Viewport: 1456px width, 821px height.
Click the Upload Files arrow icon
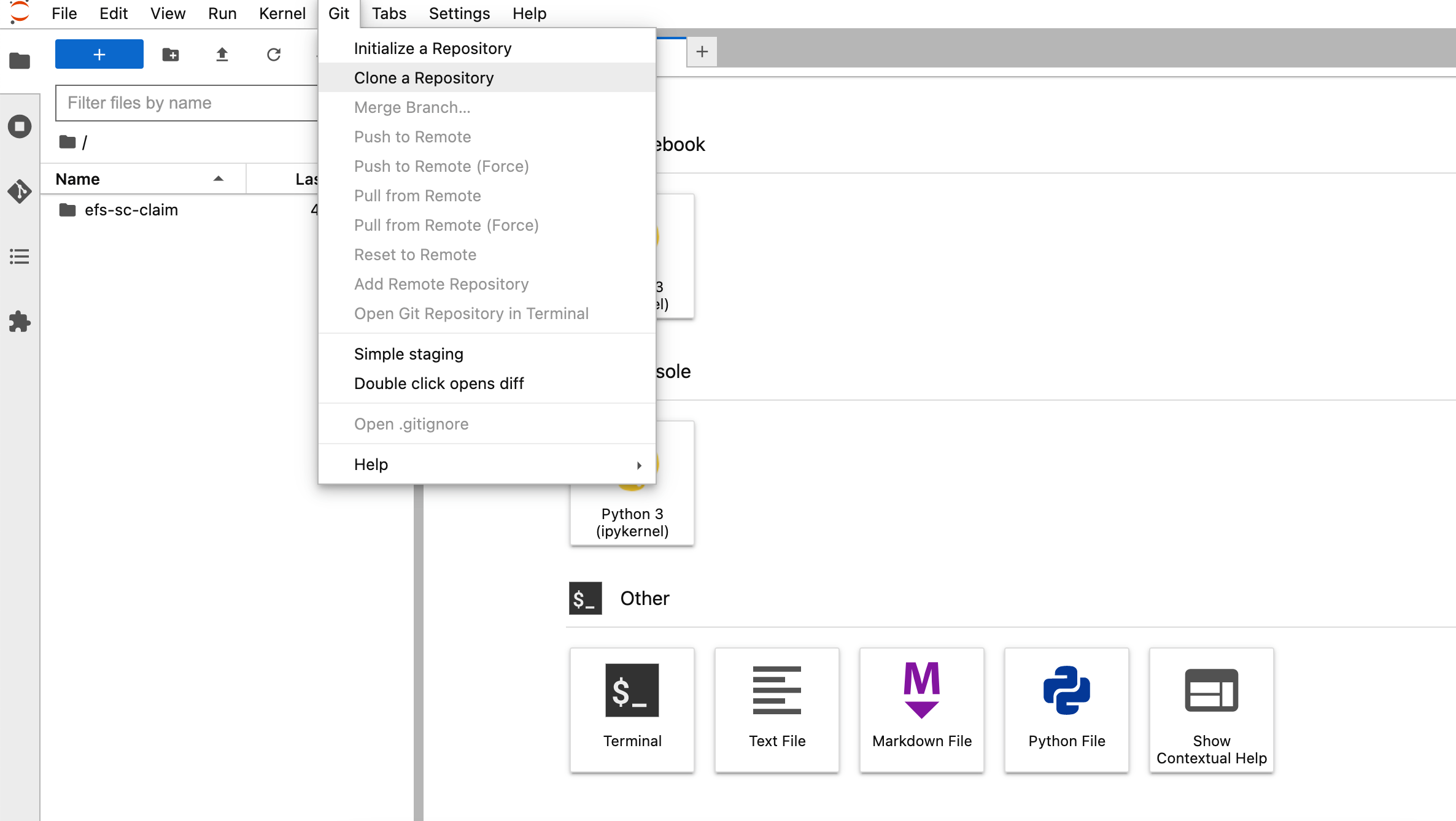[x=222, y=55]
